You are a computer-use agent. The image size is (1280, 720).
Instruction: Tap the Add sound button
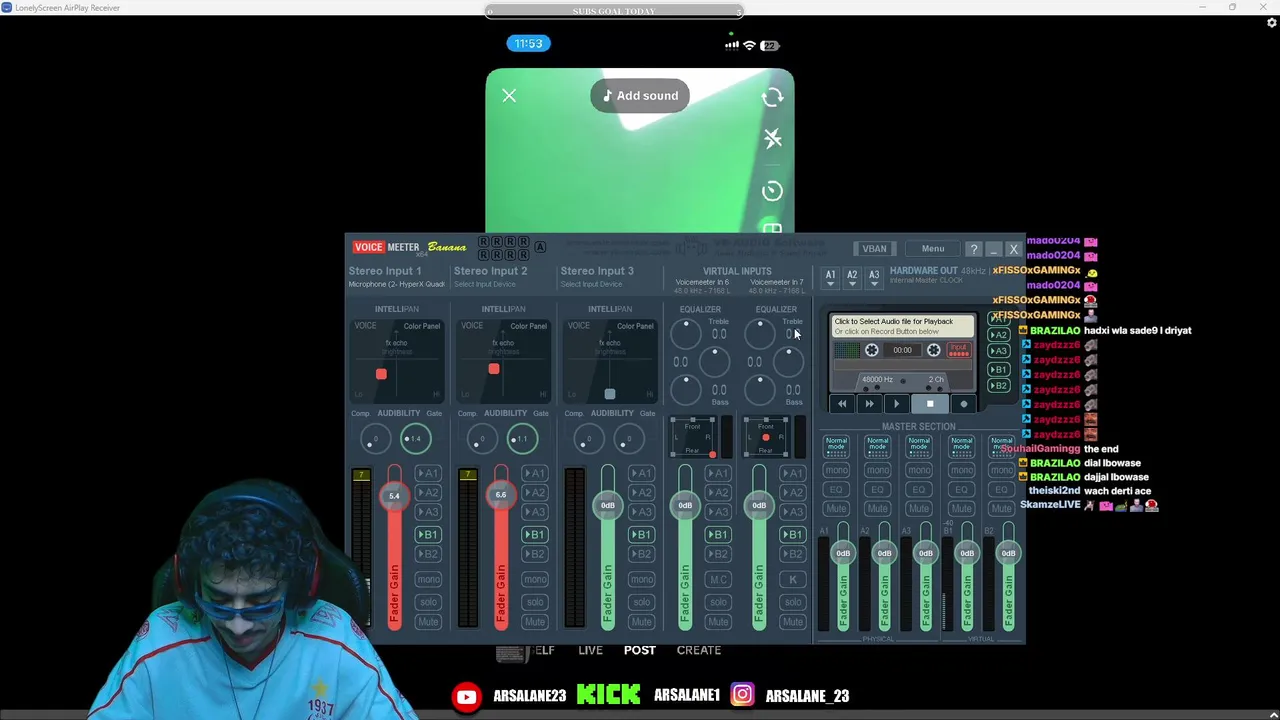tap(640, 96)
